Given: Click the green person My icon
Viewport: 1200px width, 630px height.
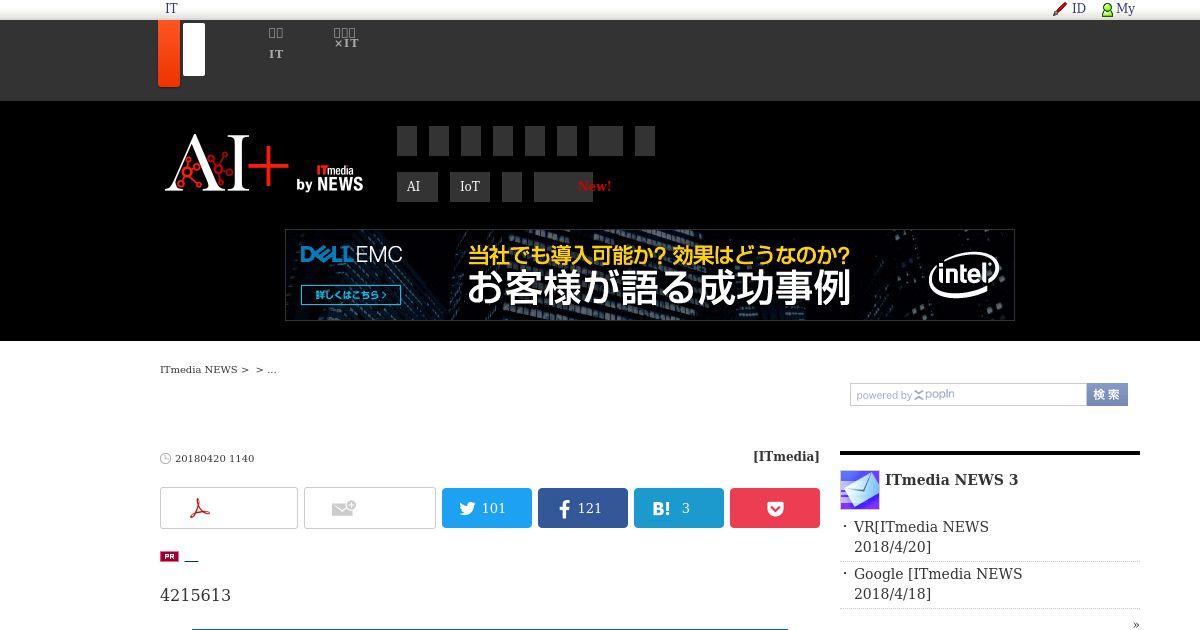Looking at the screenshot, I should point(1107,10).
